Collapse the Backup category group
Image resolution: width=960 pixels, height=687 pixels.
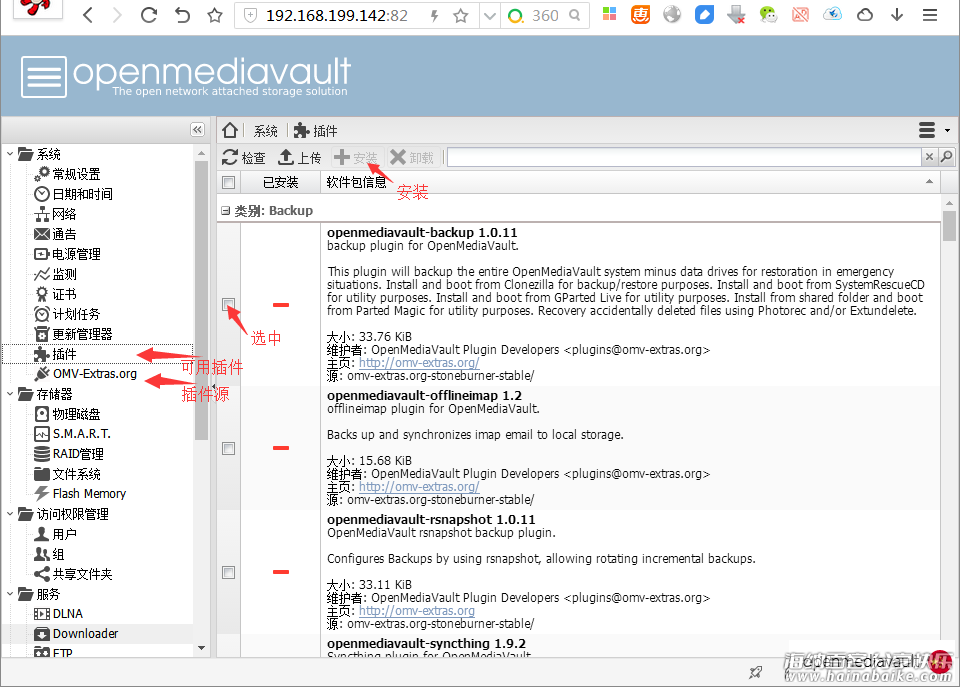pyautogui.click(x=225, y=211)
